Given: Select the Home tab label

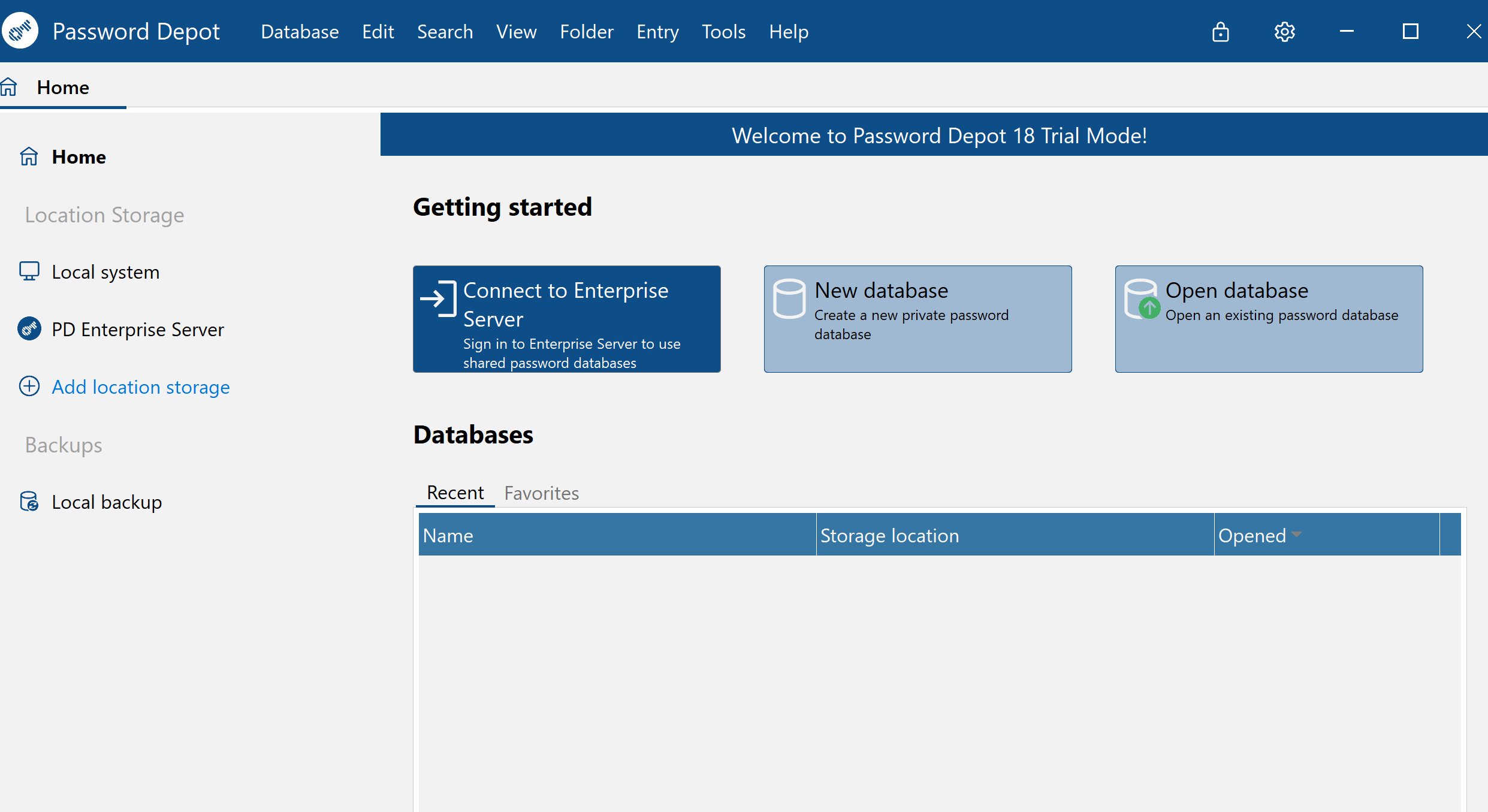Looking at the screenshot, I should click(63, 87).
